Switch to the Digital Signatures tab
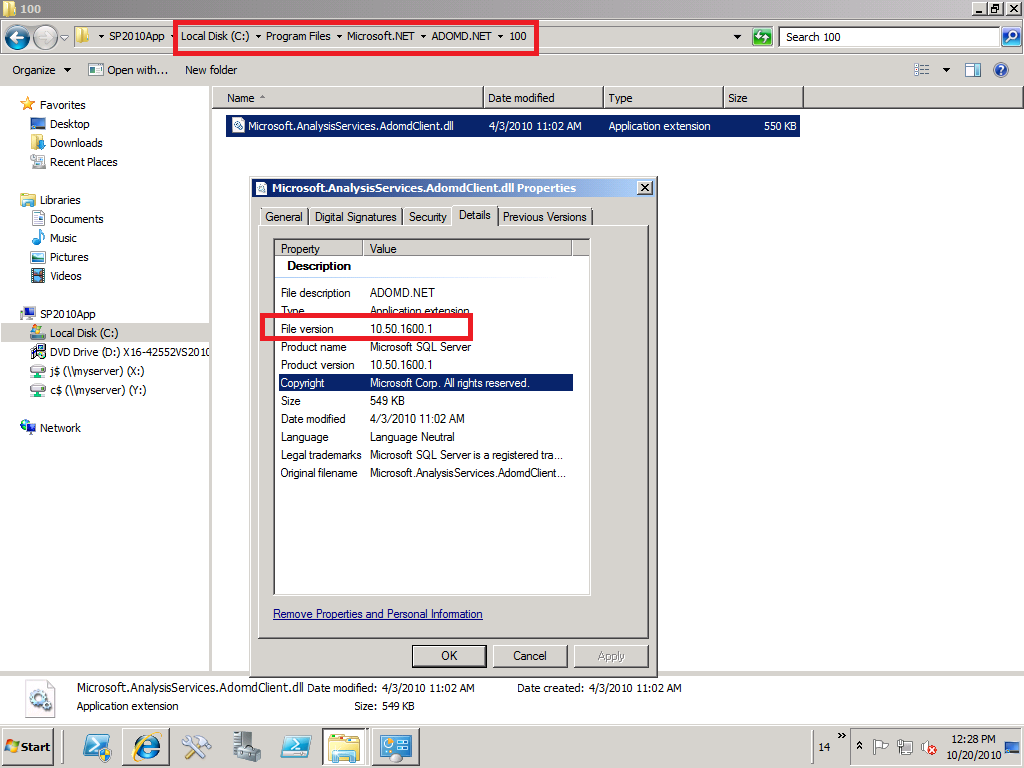The height and width of the screenshot is (768, 1024). pos(355,217)
